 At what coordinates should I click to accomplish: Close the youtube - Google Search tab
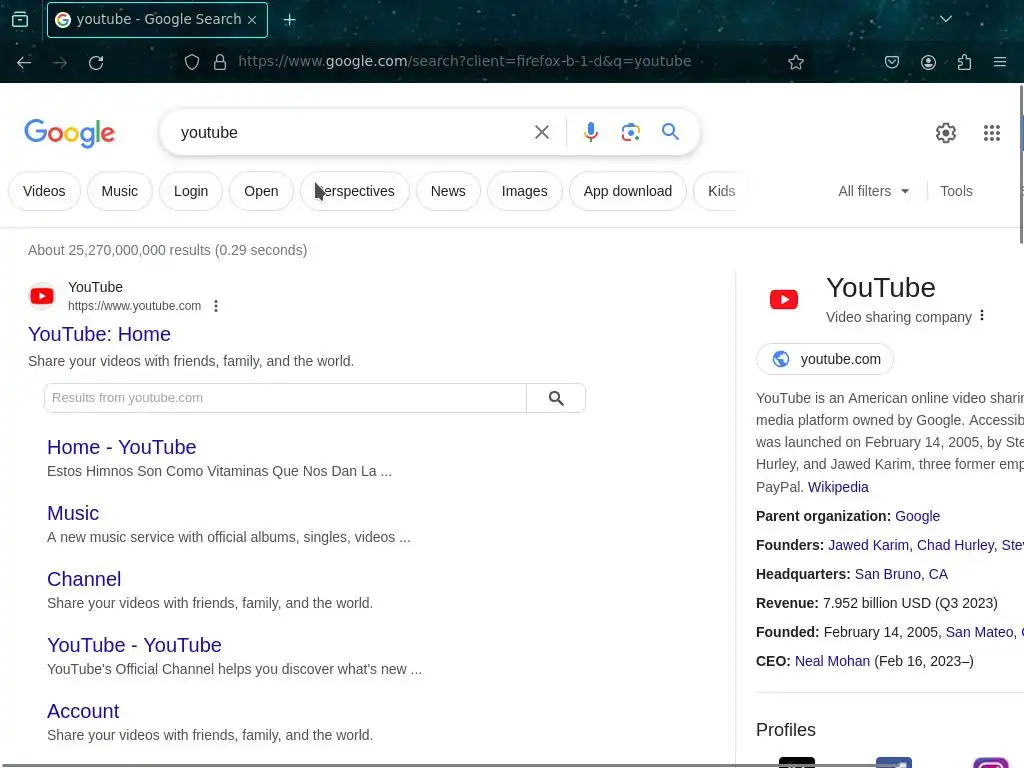coord(252,20)
